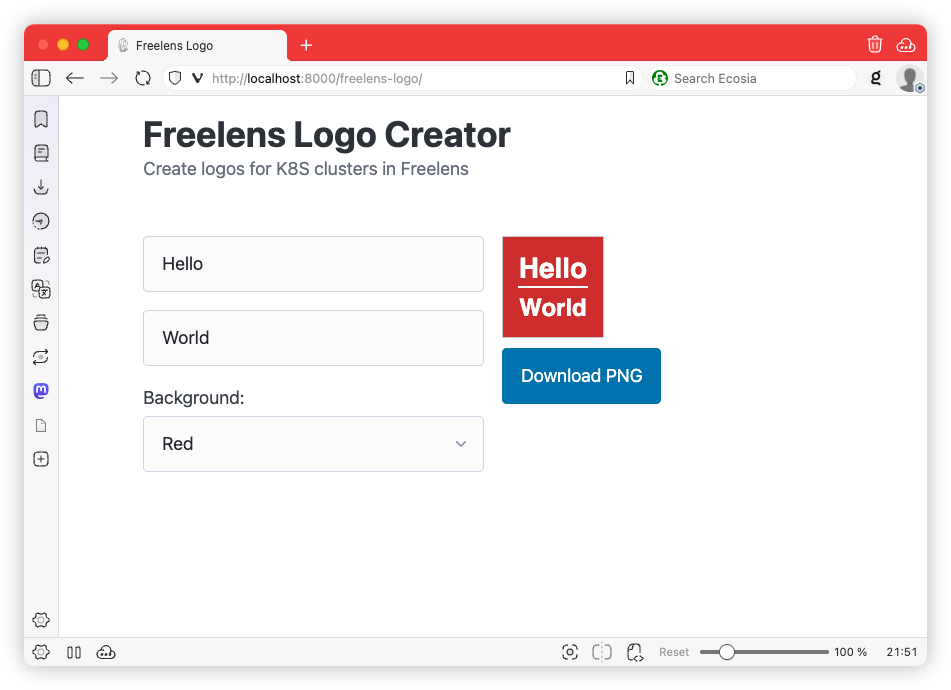
Task: Open page actions icon in status bar
Action: tap(634, 652)
